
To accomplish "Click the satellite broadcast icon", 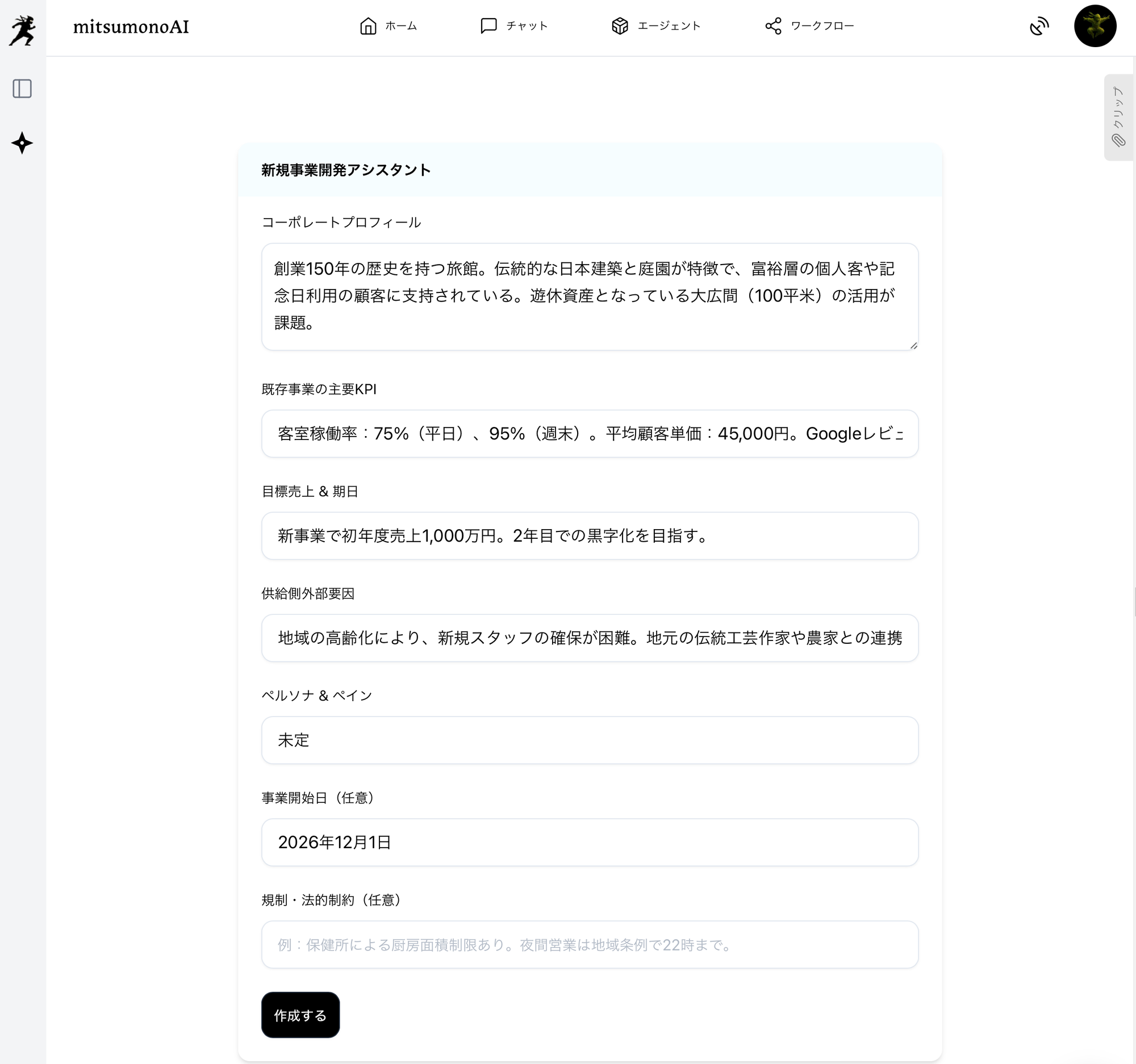I will pyautogui.click(x=1039, y=26).
